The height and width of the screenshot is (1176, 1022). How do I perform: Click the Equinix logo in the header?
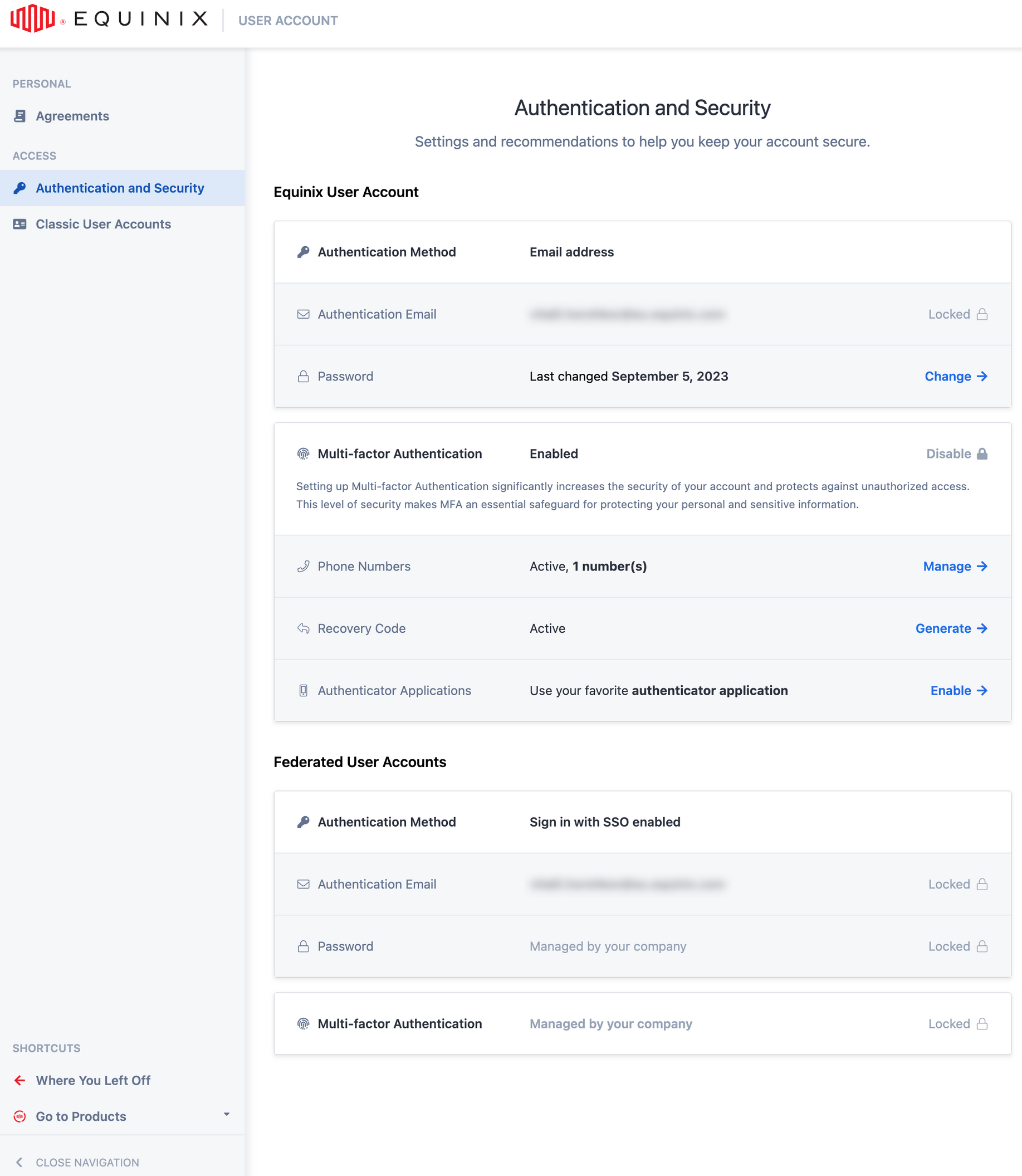[x=109, y=19]
